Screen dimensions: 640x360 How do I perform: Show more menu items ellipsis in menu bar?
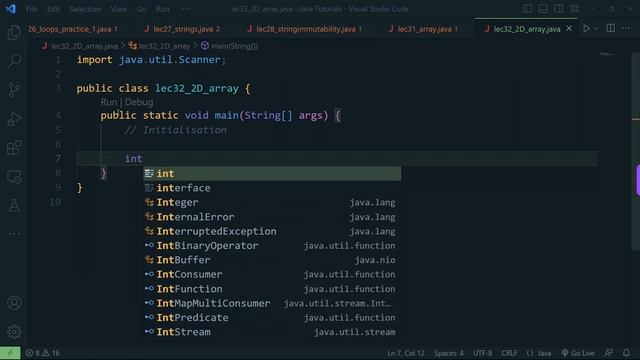coord(185,9)
